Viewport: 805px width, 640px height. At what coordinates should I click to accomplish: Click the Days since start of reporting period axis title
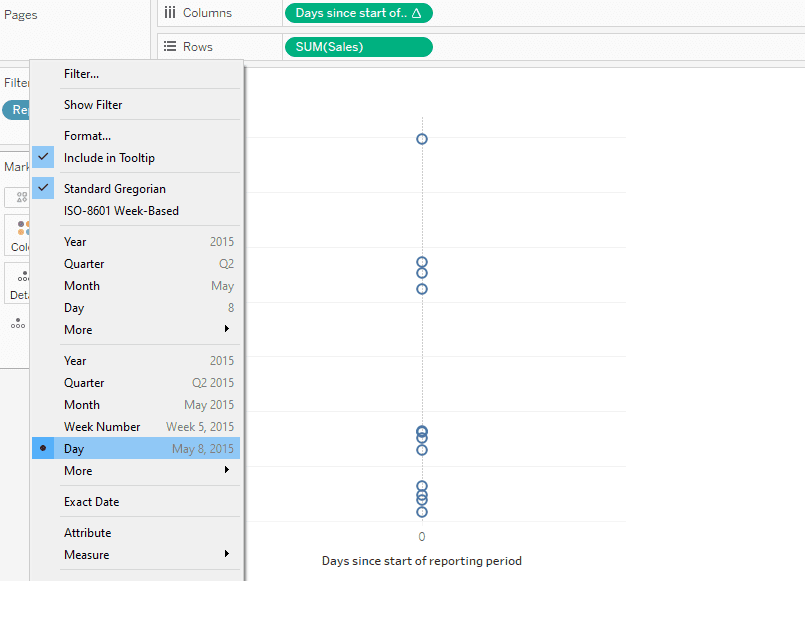[x=421, y=561]
